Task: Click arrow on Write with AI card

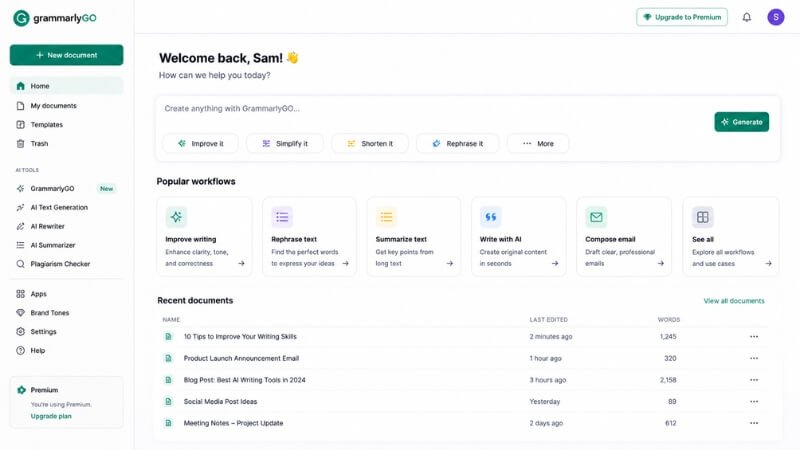Action: [x=555, y=263]
